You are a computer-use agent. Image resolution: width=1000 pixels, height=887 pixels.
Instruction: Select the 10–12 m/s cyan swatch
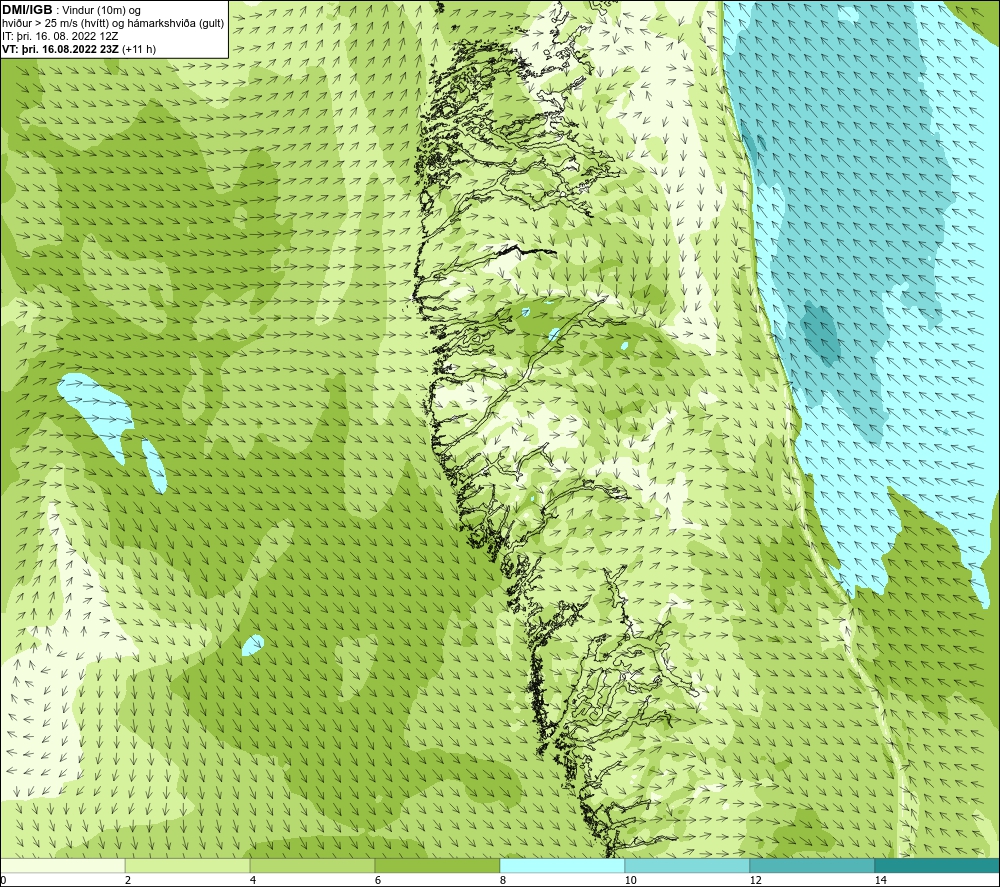pos(688,865)
